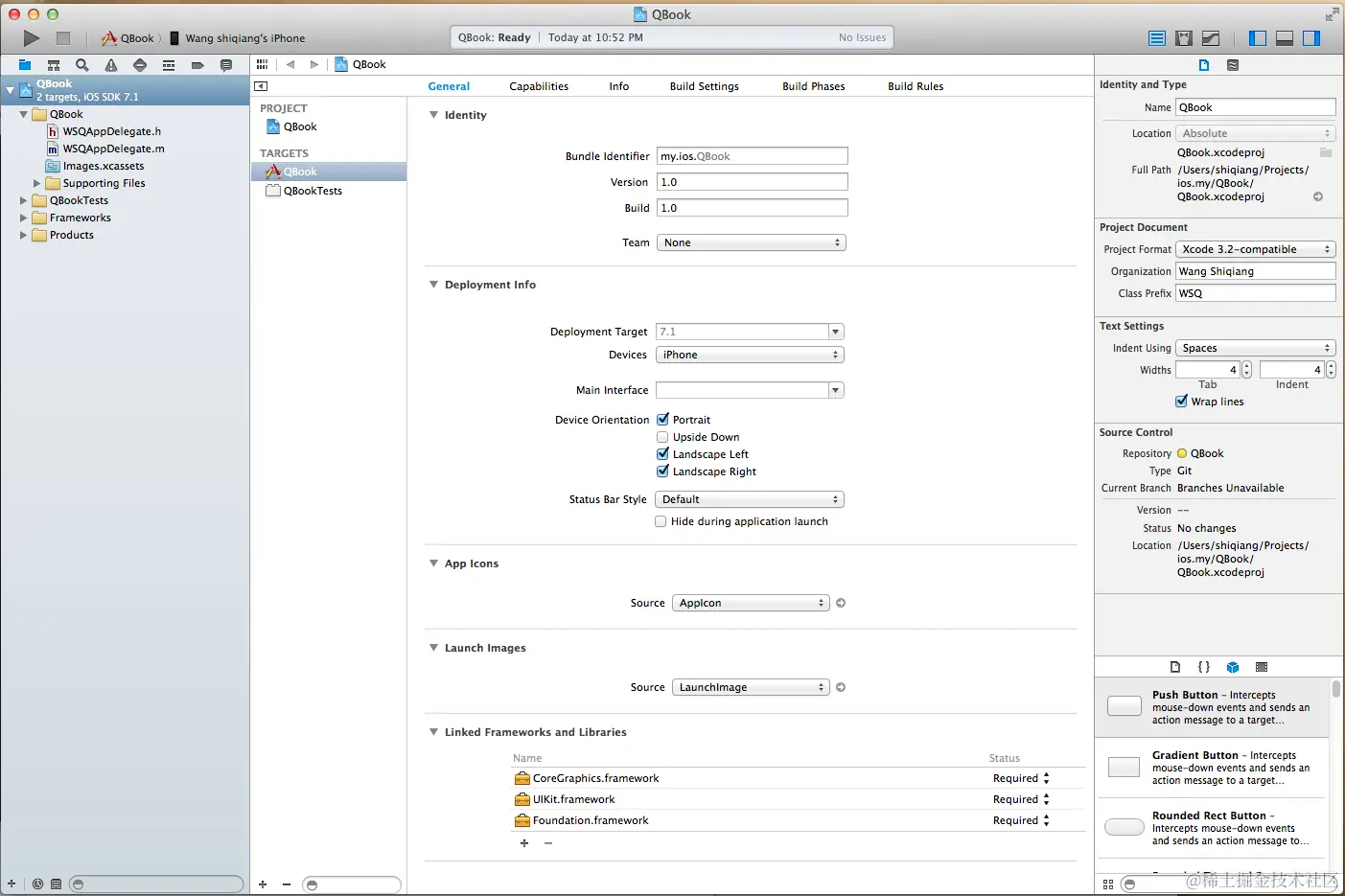Open the Issue navigator warning icon
The height and width of the screenshot is (896, 1345).
tap(111, 65)
